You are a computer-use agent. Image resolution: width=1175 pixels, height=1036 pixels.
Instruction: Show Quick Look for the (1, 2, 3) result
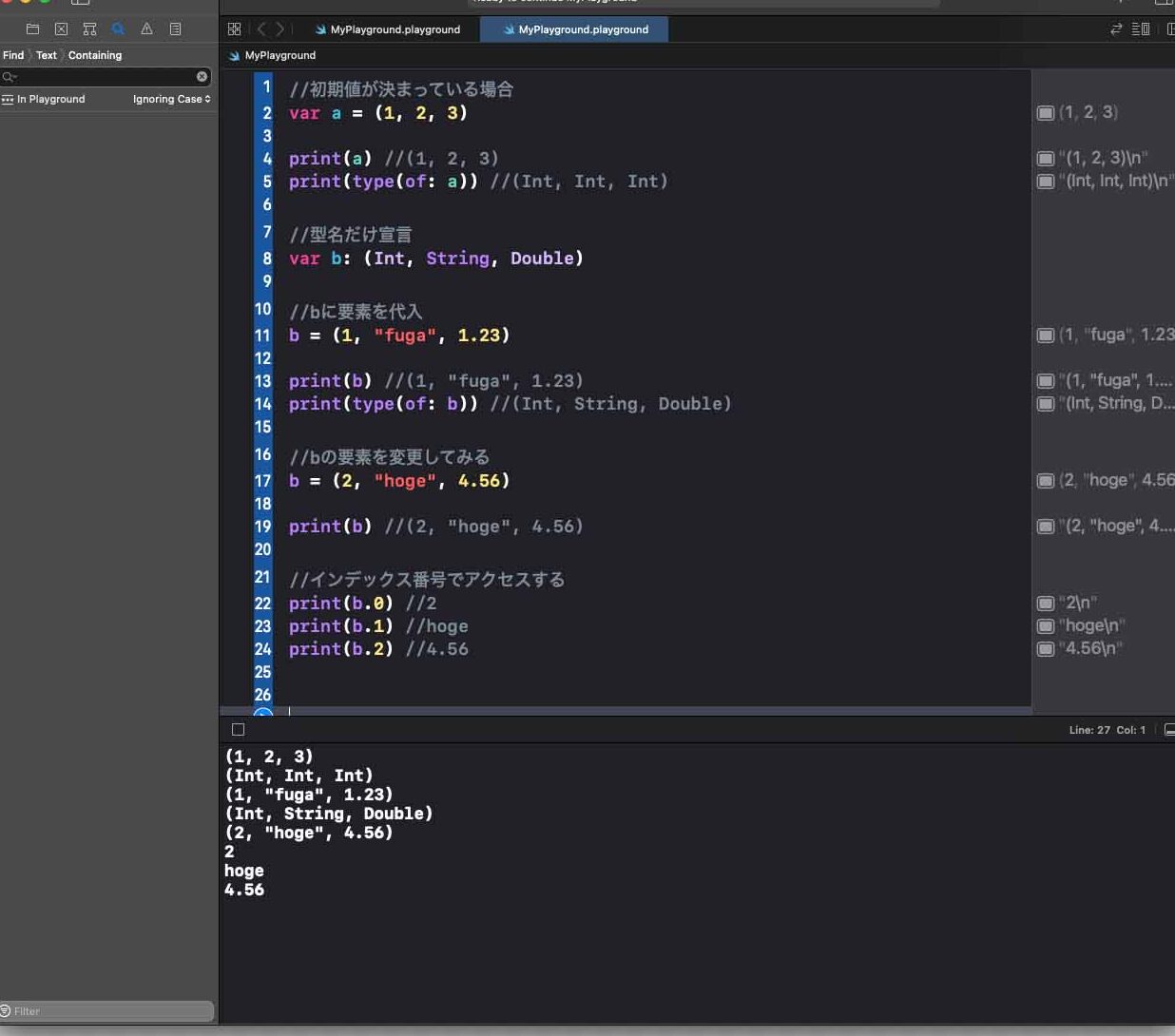click(1046, 112)
